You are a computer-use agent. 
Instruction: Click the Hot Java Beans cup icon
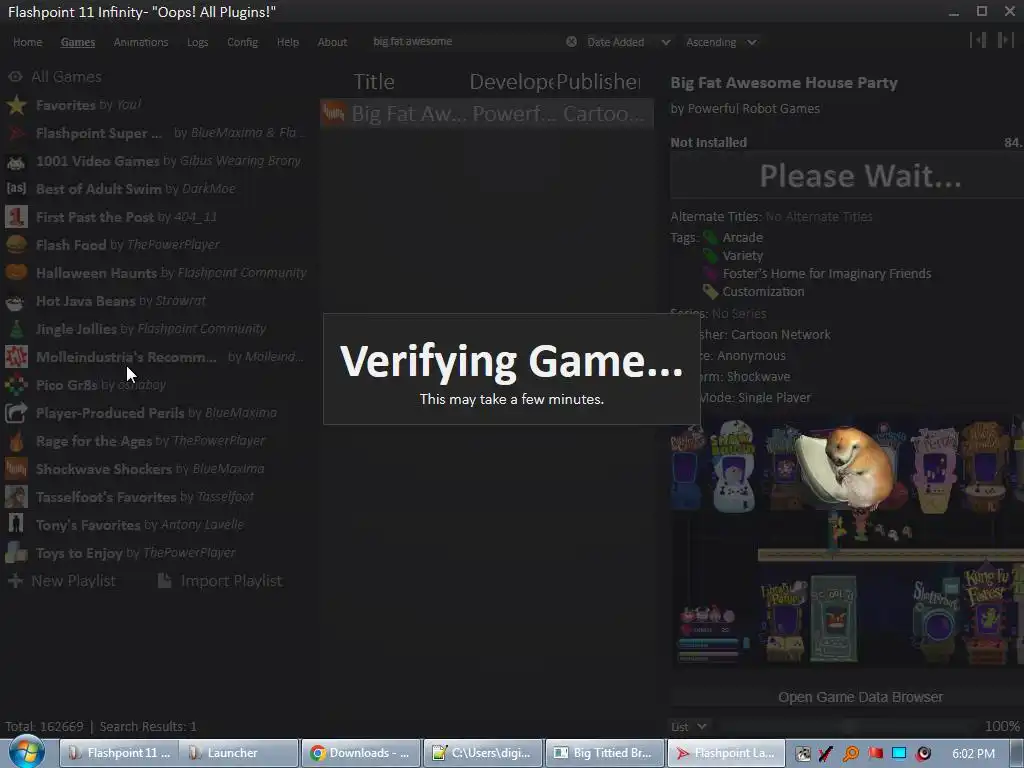pos(16,301)
